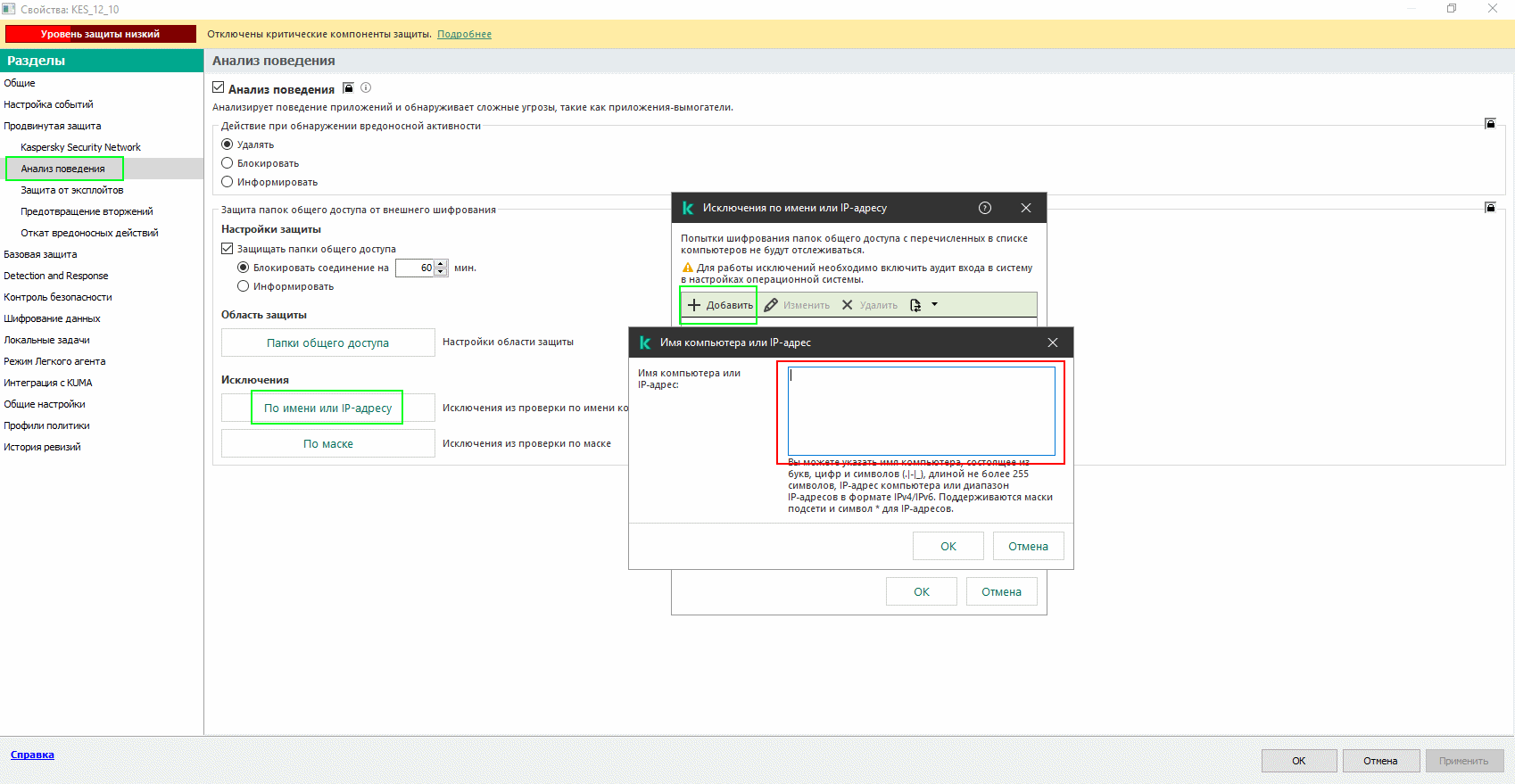Click the computer name or IP-address text field
The width and height of the screenshot is (1515, 784).
[x=922, y=411]
